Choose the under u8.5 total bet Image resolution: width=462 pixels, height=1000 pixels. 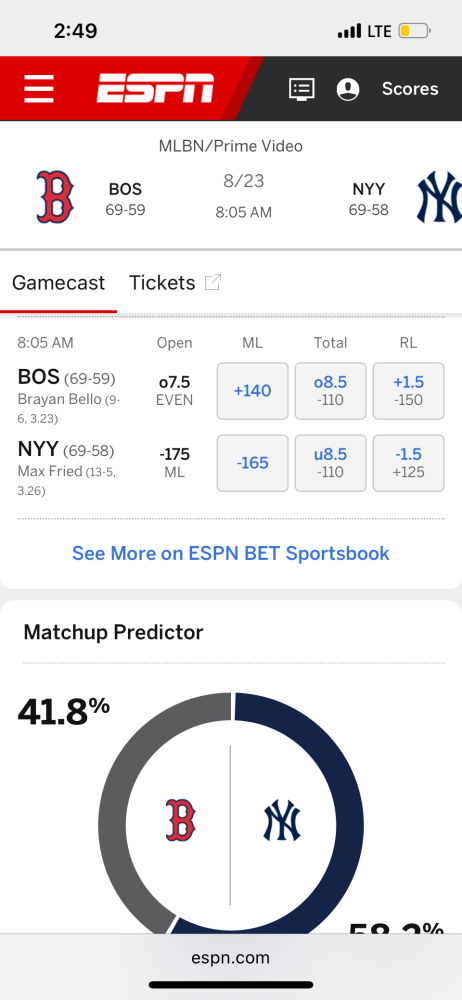coord(331,463)
